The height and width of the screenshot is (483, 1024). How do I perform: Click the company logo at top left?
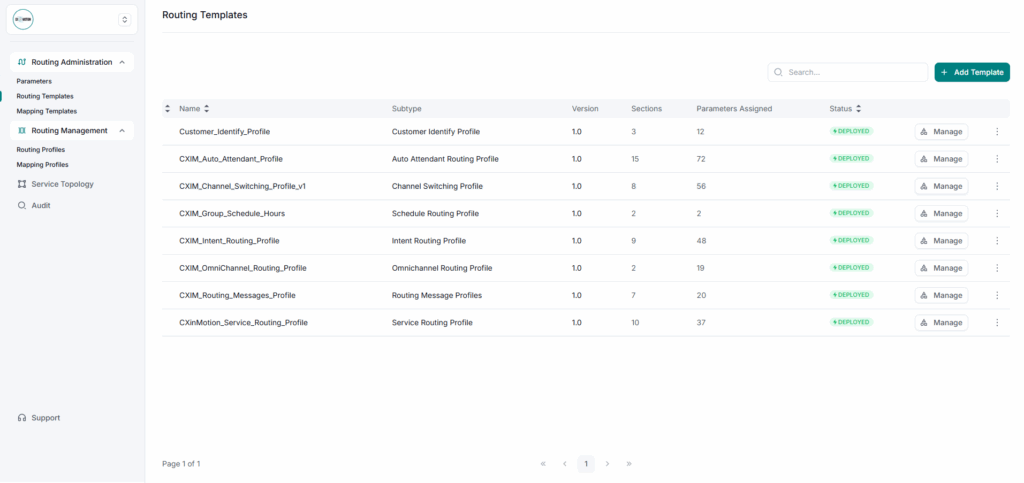click(23, 19)
